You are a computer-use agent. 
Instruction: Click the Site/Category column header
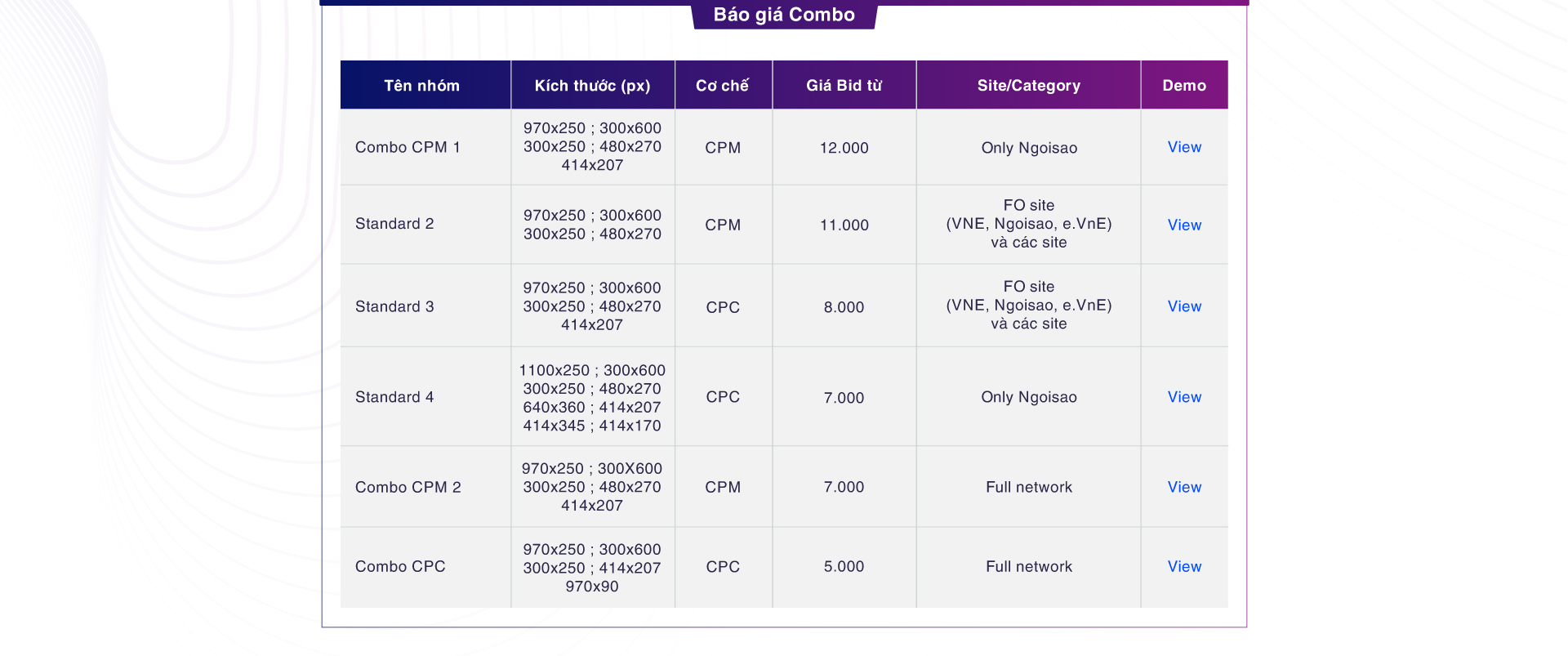click(1029, 85)
